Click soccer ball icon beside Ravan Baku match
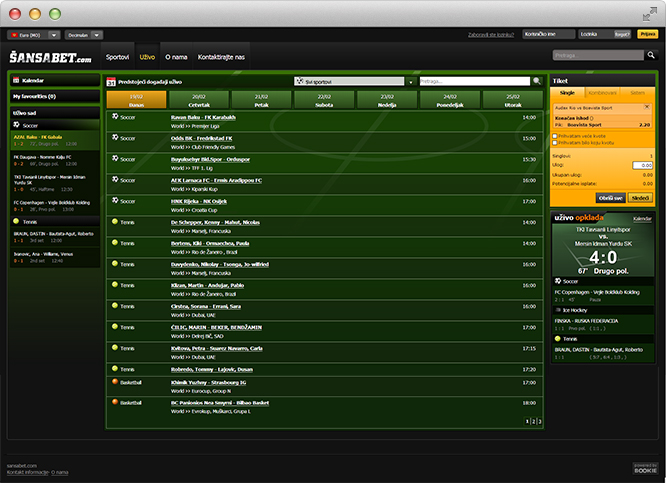Screen dimensions: 666x483 [115, 117]
